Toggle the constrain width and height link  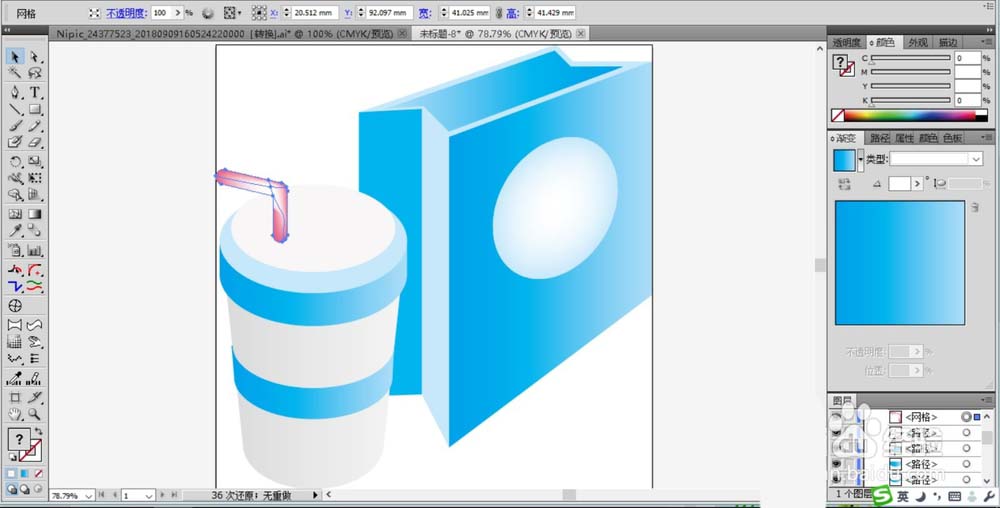point(499,13)
